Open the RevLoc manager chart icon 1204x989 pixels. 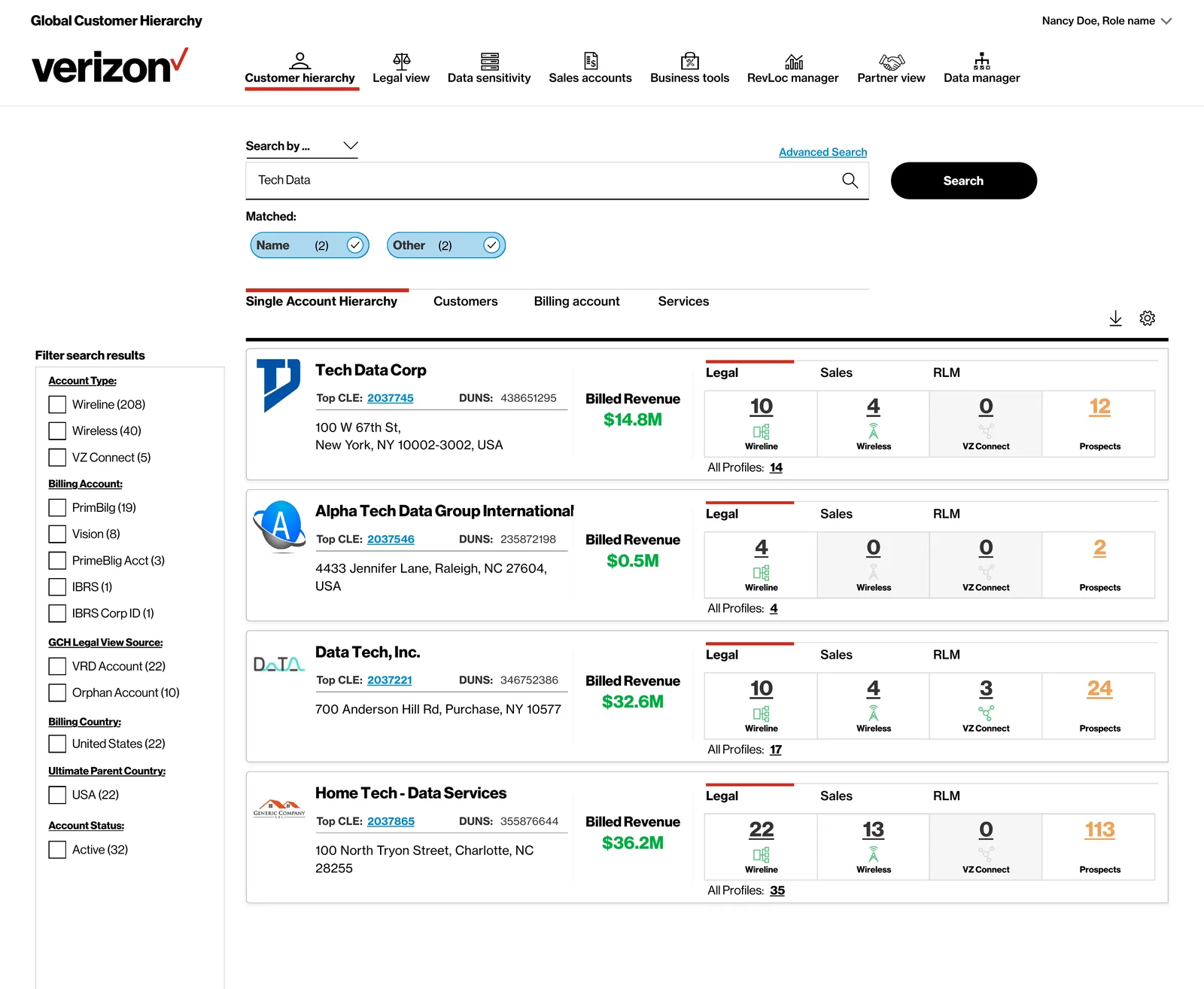tap(794, 61)
